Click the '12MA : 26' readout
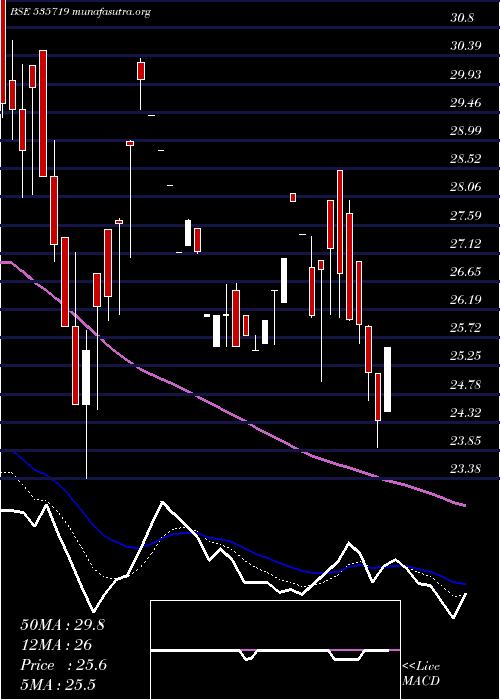500x700 pixels. (x=56, y=645)
